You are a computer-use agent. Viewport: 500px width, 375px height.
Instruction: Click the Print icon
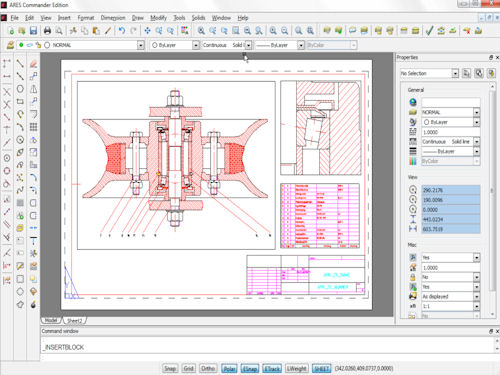click(x=47, y=31)
